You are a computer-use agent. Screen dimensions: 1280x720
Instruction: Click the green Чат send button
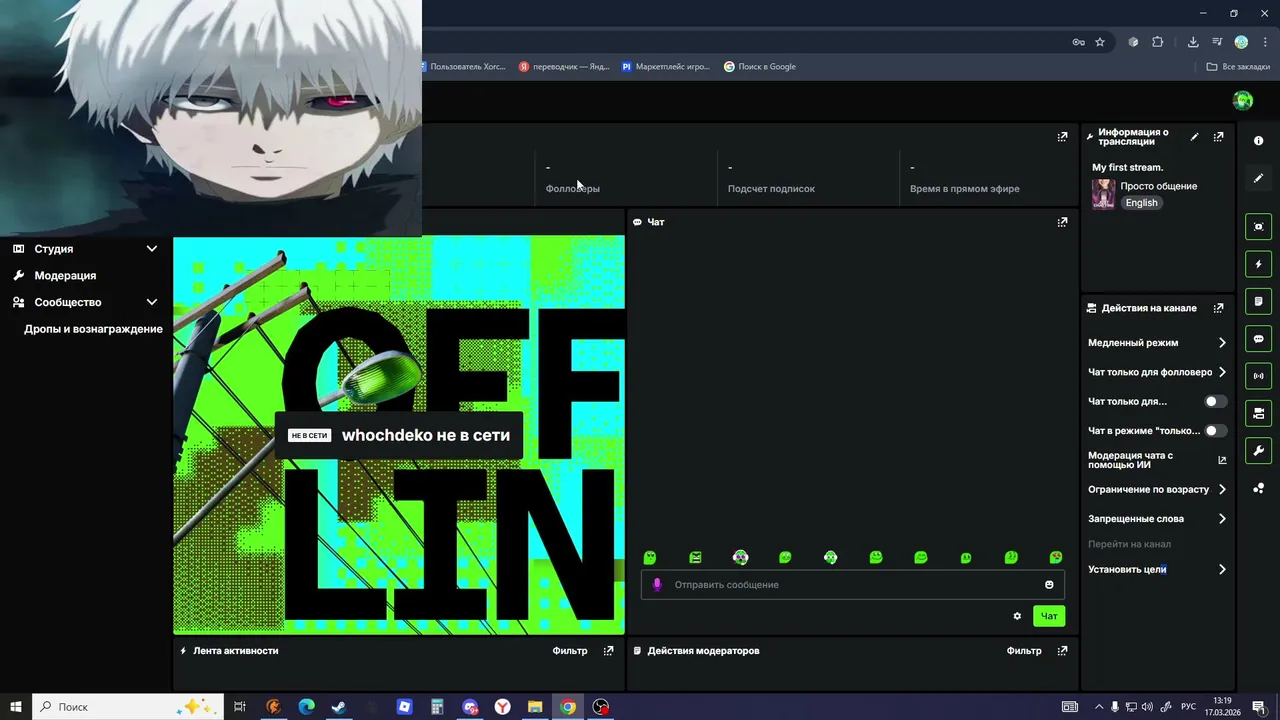point(1049,616)
